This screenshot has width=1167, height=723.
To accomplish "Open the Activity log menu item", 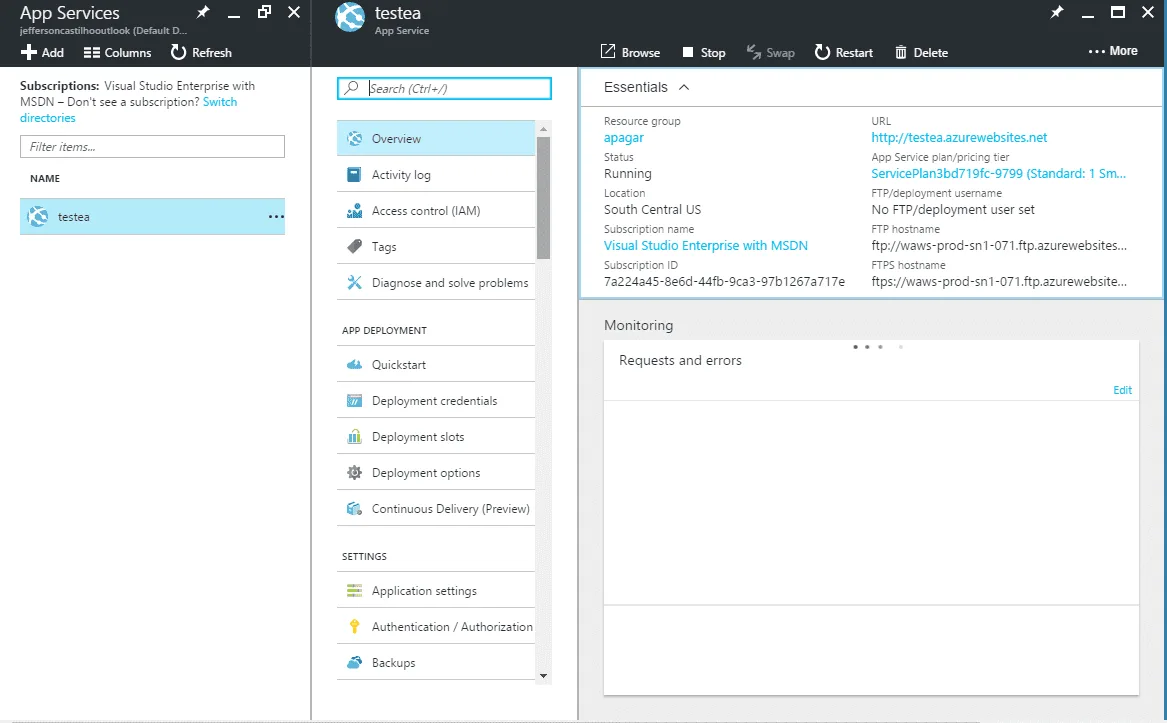I will pos(435,174).
